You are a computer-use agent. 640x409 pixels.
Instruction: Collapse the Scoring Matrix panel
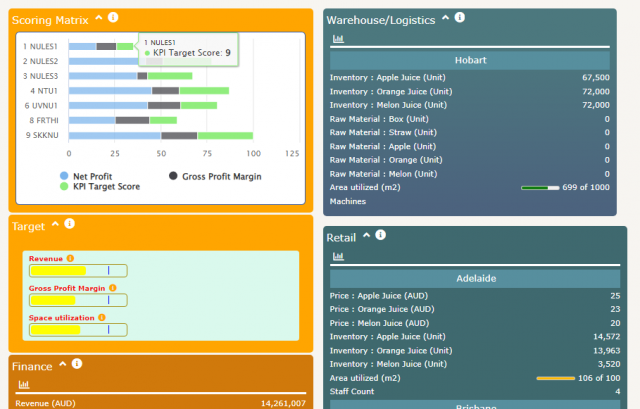click(x=99, y=18)
